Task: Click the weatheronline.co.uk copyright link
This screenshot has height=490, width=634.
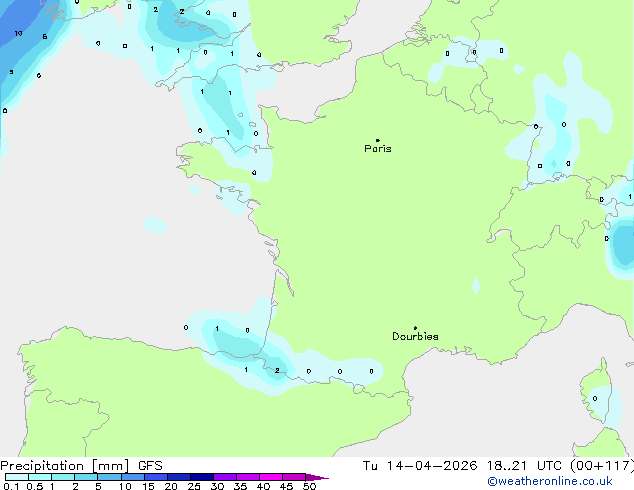Action: click(550, 481)
